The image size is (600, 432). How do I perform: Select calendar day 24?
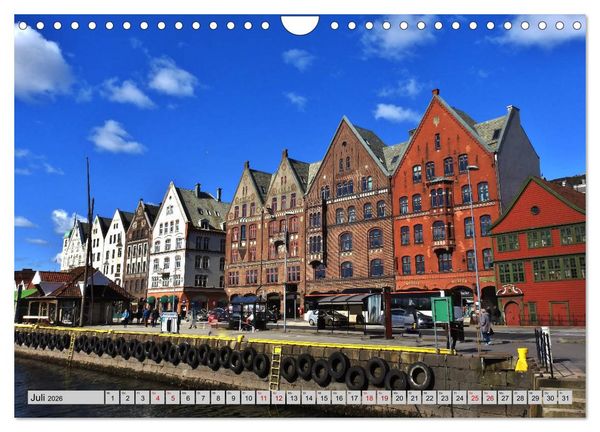click(x=460, y=398)
